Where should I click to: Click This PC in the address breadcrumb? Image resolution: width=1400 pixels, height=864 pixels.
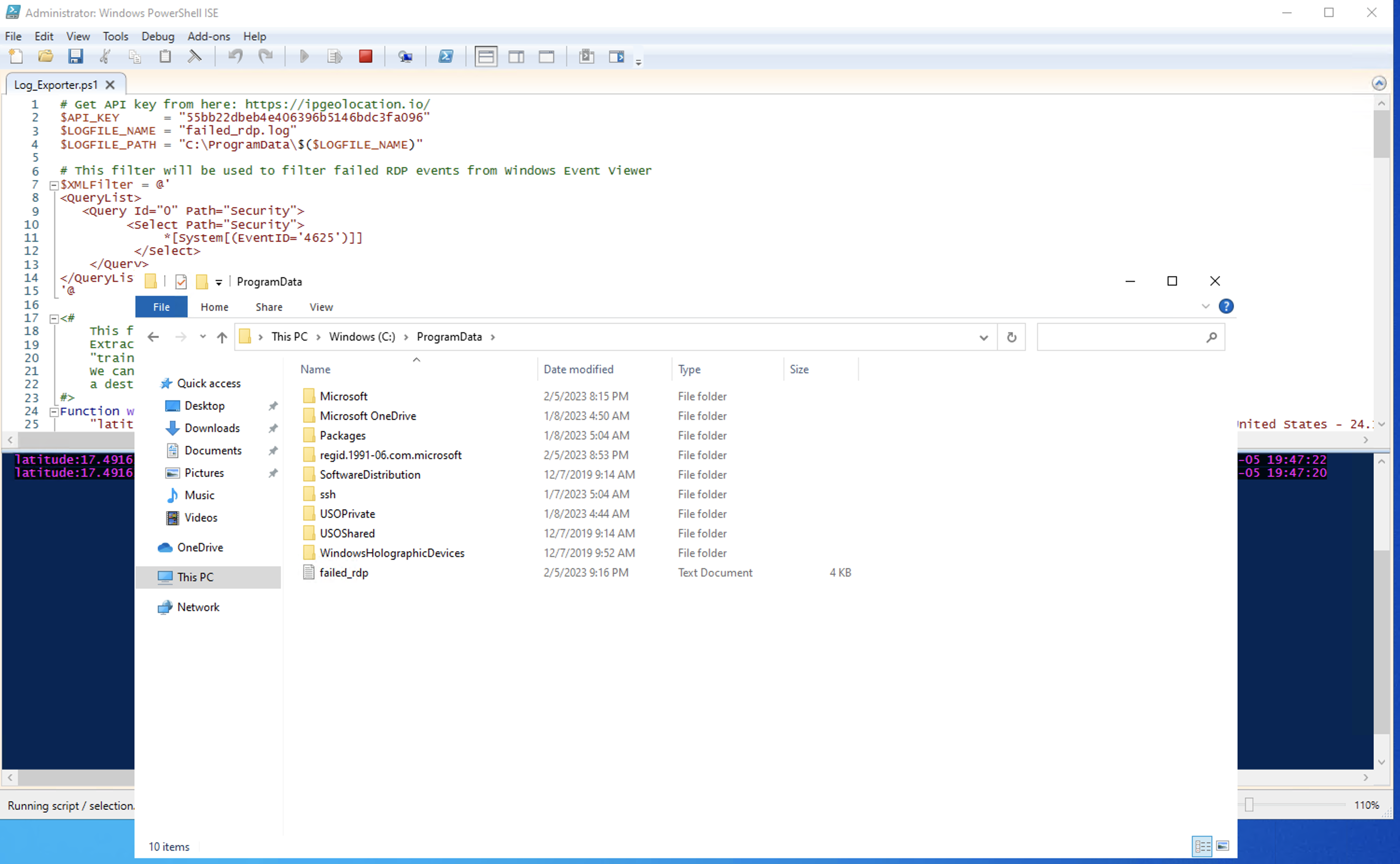[289, 336]
